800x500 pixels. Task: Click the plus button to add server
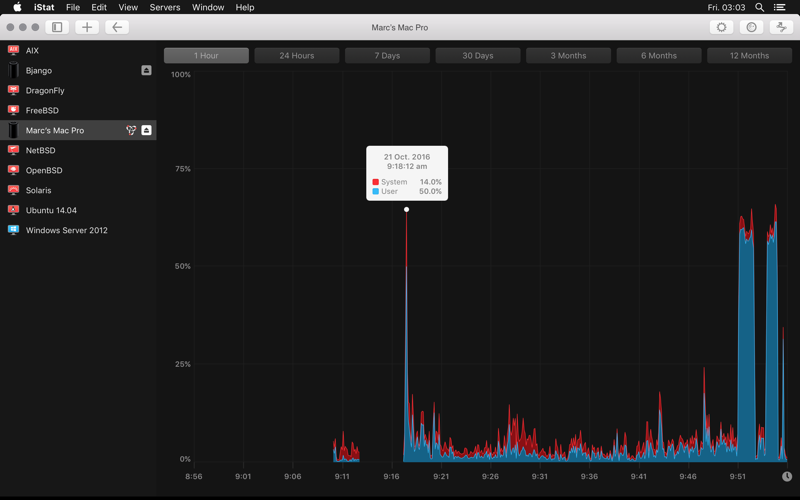pyautogui.click(x=87, y=27)
